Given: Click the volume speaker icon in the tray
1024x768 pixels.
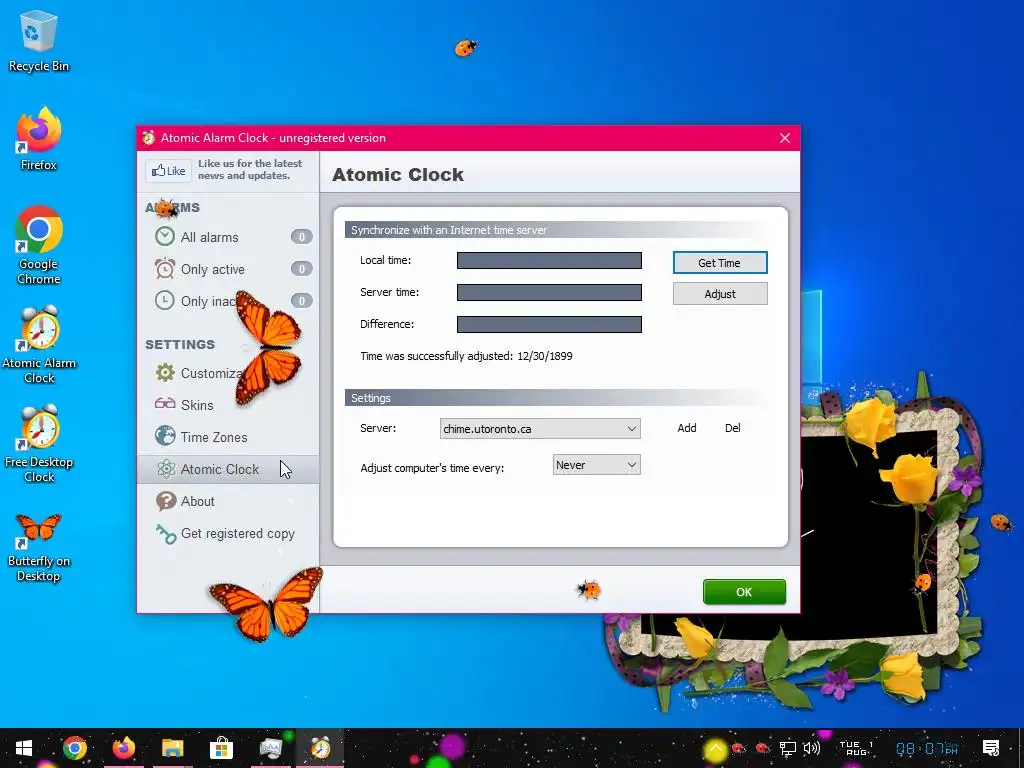Looking at the screenshot, I should [x=811, y=748].
